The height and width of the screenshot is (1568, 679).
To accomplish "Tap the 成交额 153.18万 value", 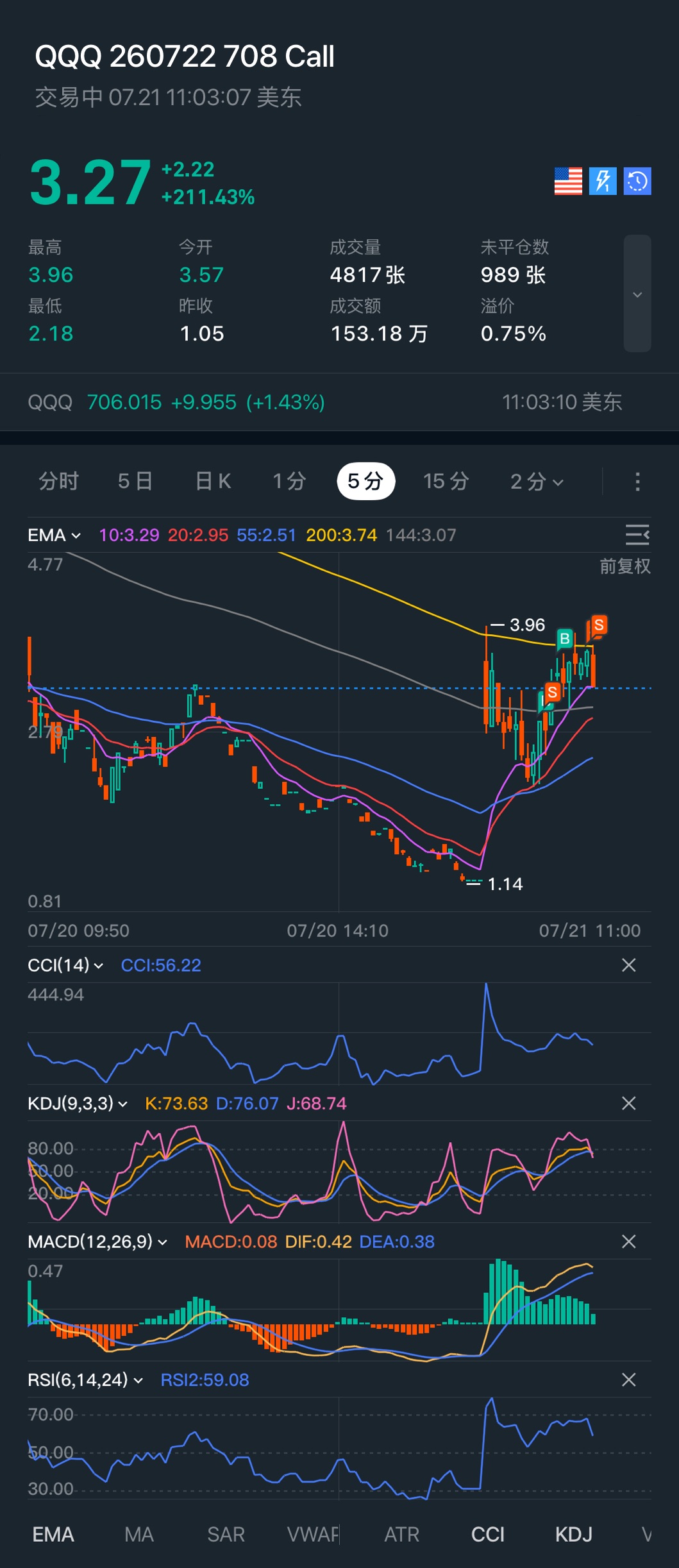I will [x=379, y=333].
